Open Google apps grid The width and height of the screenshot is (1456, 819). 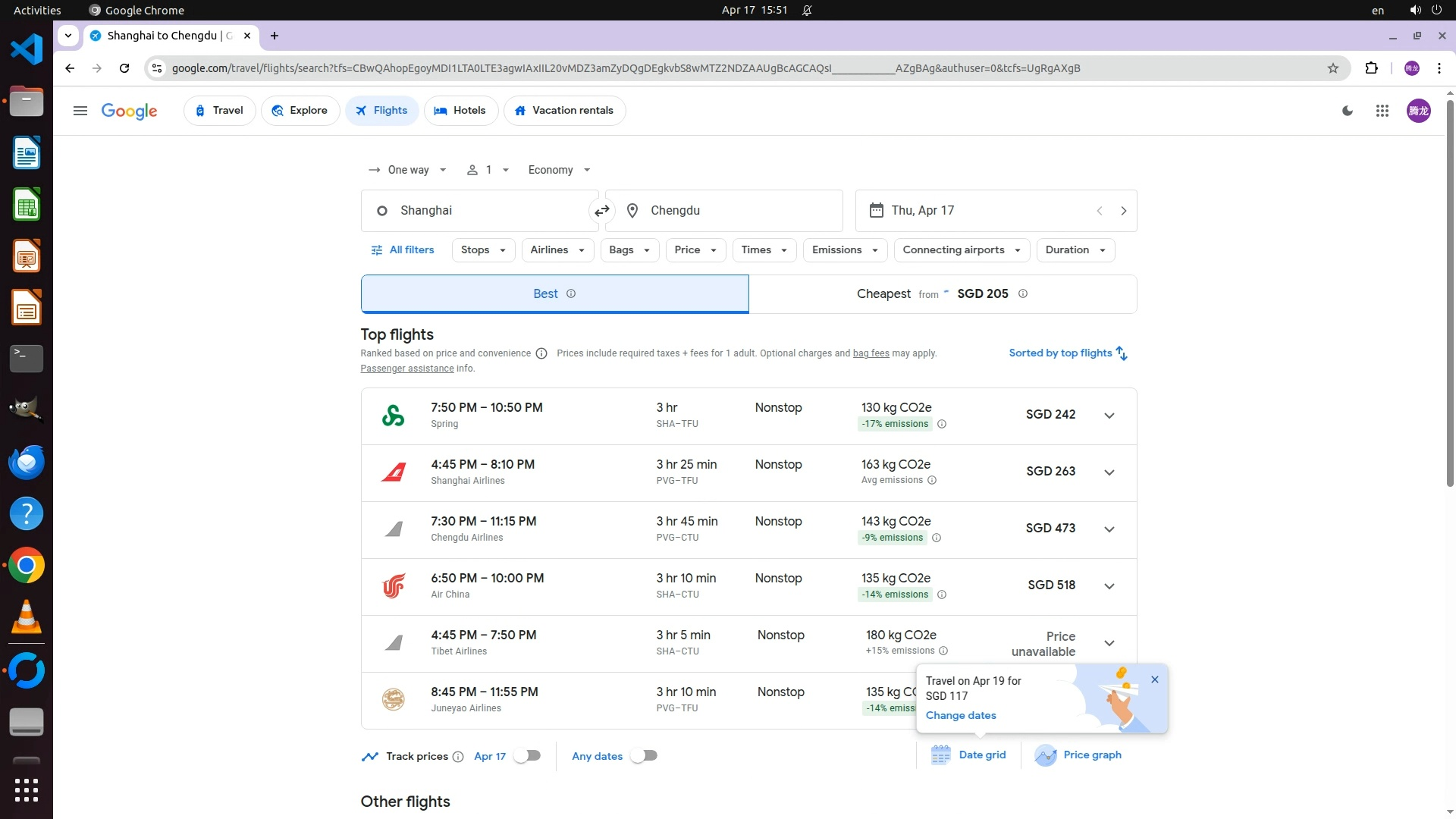tap(1382, 111)
